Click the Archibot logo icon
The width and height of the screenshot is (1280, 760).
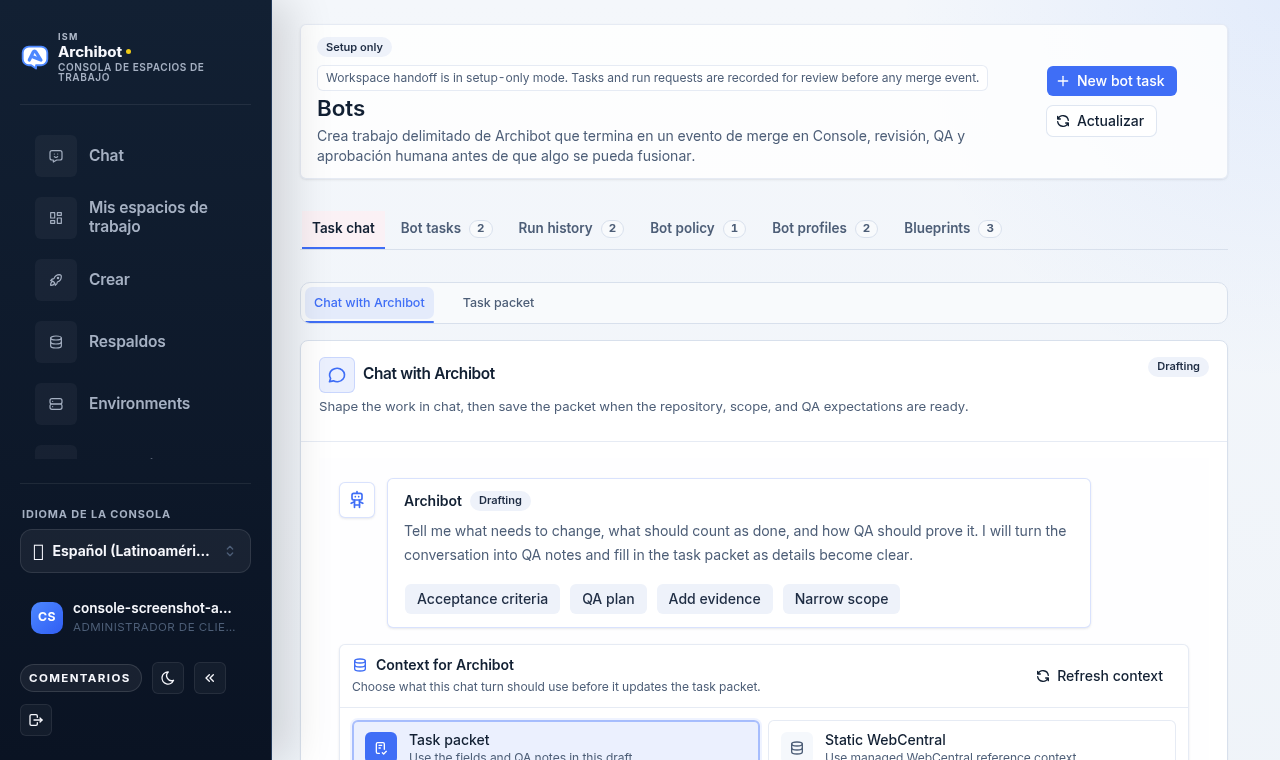35,57
